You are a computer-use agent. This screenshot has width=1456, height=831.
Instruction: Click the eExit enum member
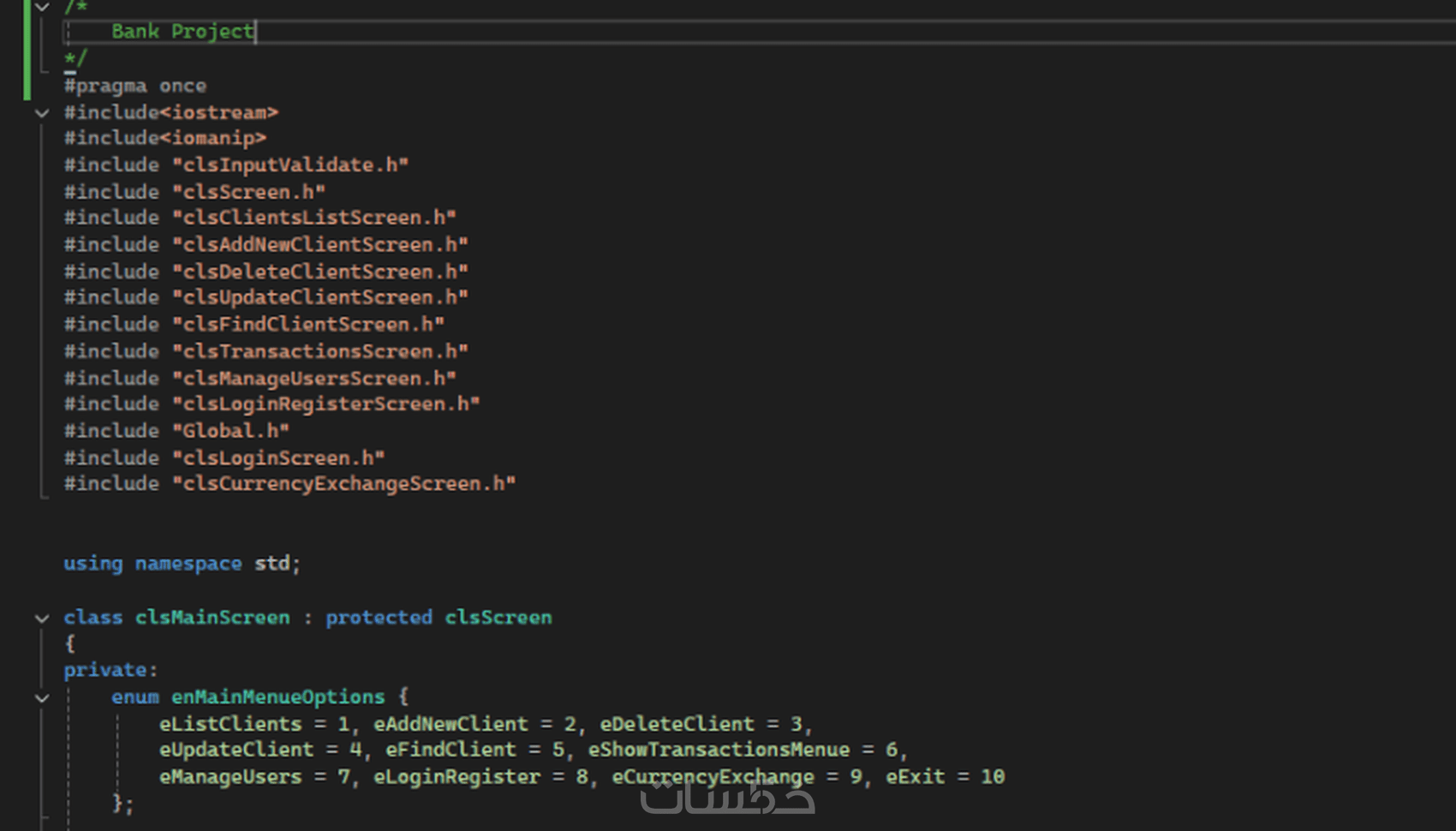(x=915, y=777)
